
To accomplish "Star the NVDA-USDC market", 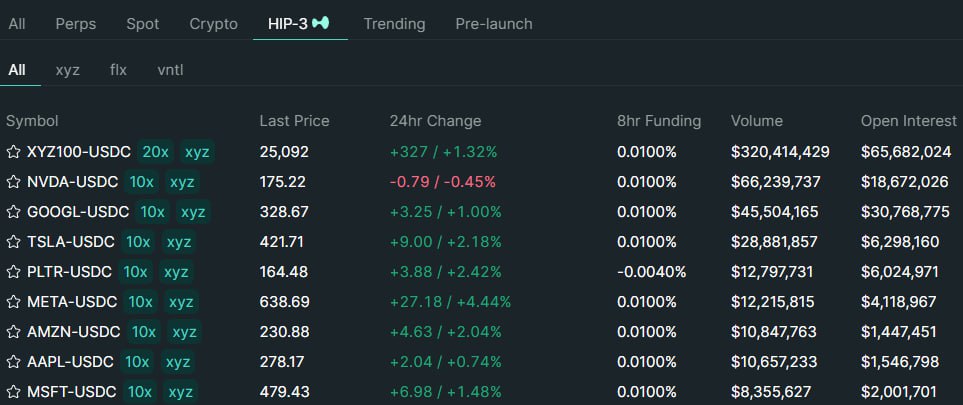I will point(14,182).
